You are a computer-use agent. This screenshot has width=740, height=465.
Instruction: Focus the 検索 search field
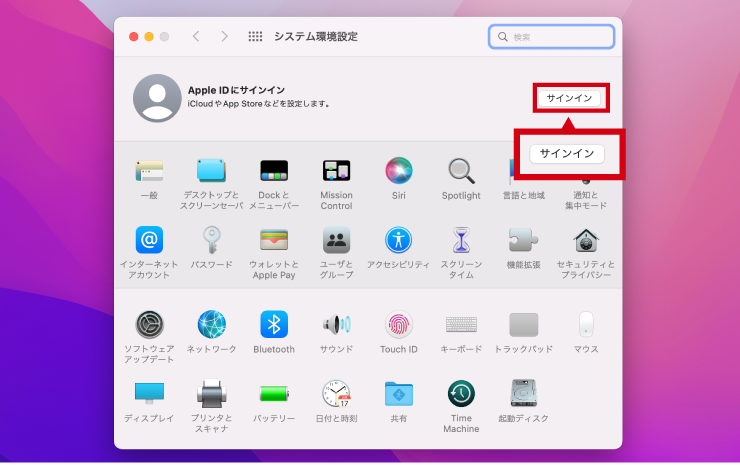coord(551,37)
